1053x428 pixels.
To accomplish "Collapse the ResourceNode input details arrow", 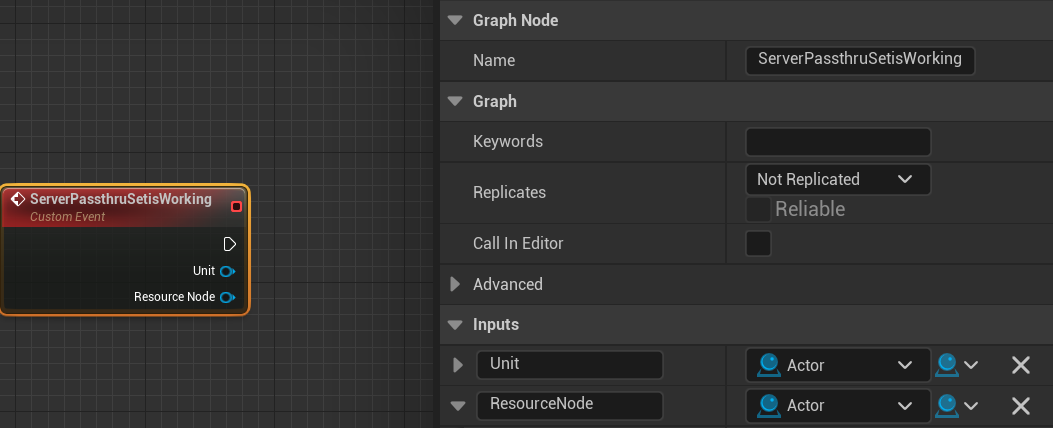I will point(458,405).
